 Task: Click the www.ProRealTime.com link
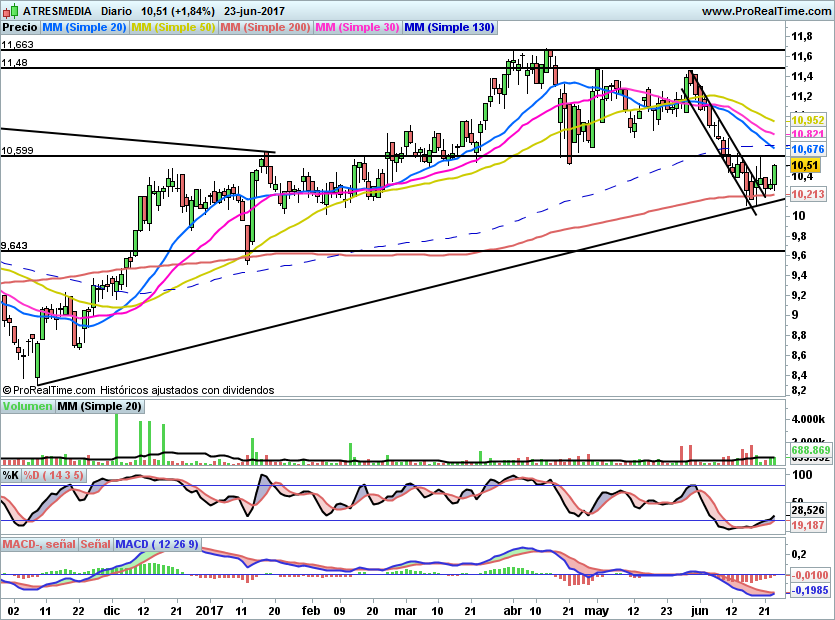click(766, 11)
